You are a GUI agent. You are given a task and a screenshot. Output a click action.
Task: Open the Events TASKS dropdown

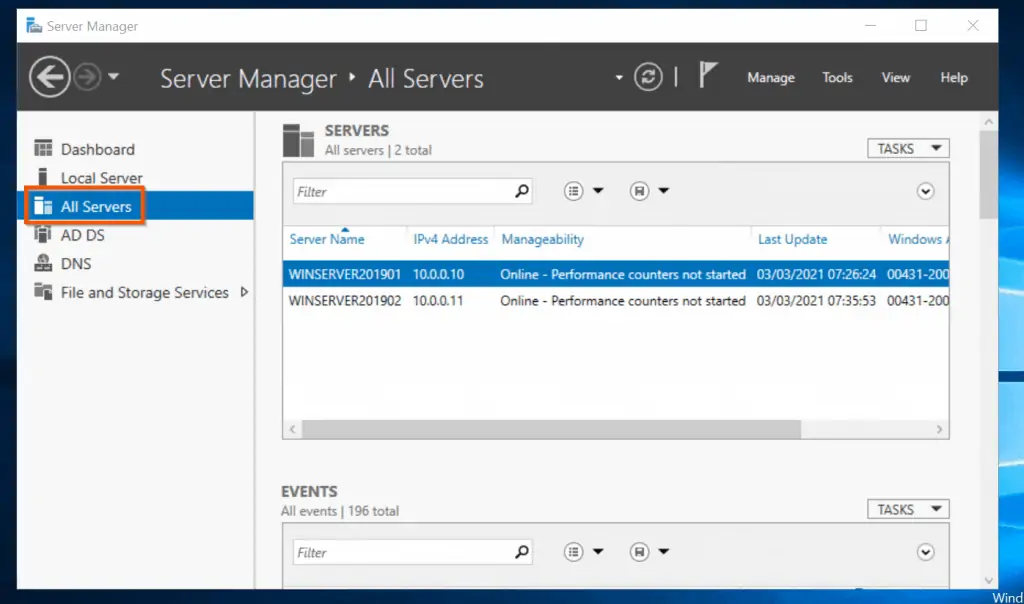pyautogui.click(x=908, y=509)
